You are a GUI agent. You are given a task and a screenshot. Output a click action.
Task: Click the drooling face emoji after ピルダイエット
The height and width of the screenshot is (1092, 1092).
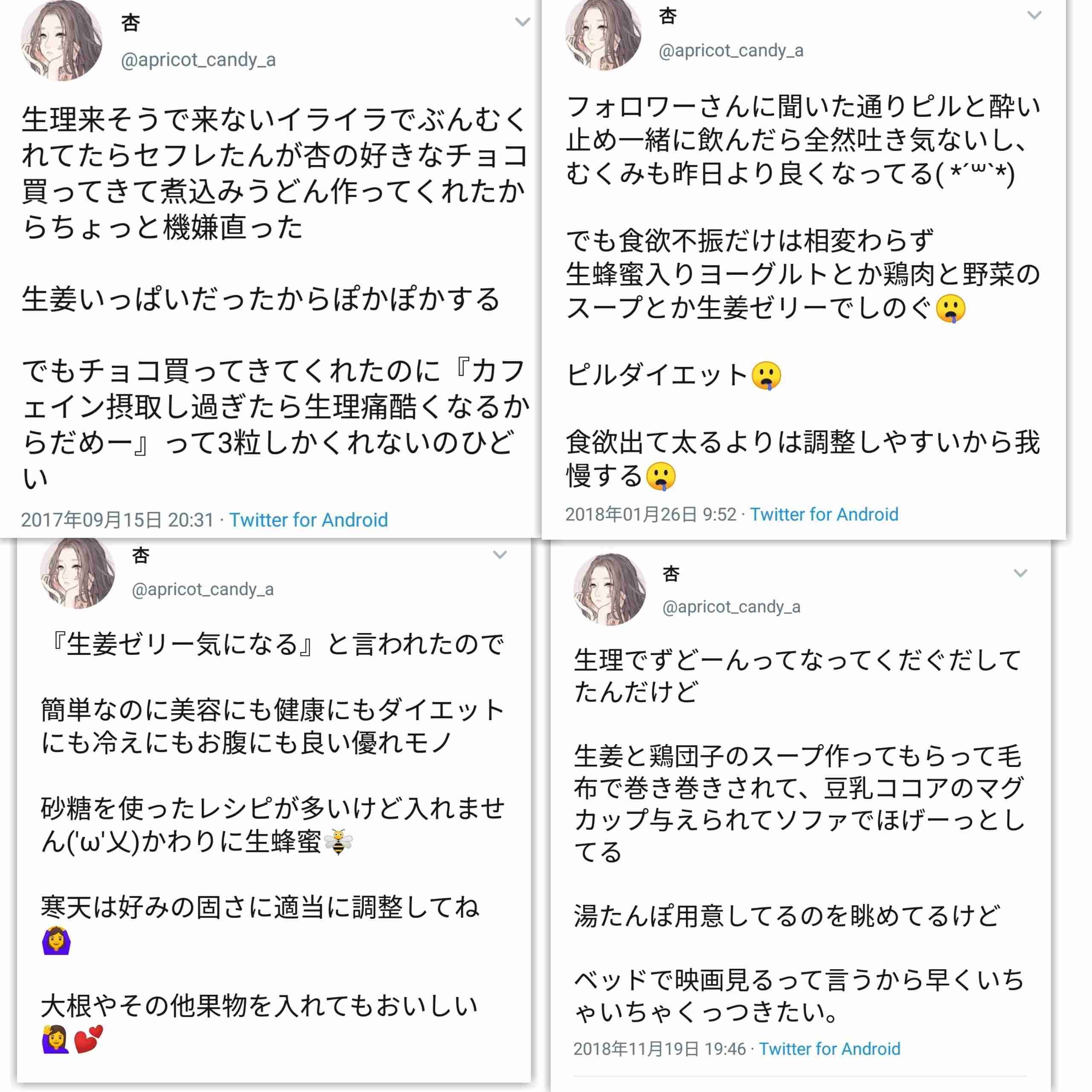point(766,376)
